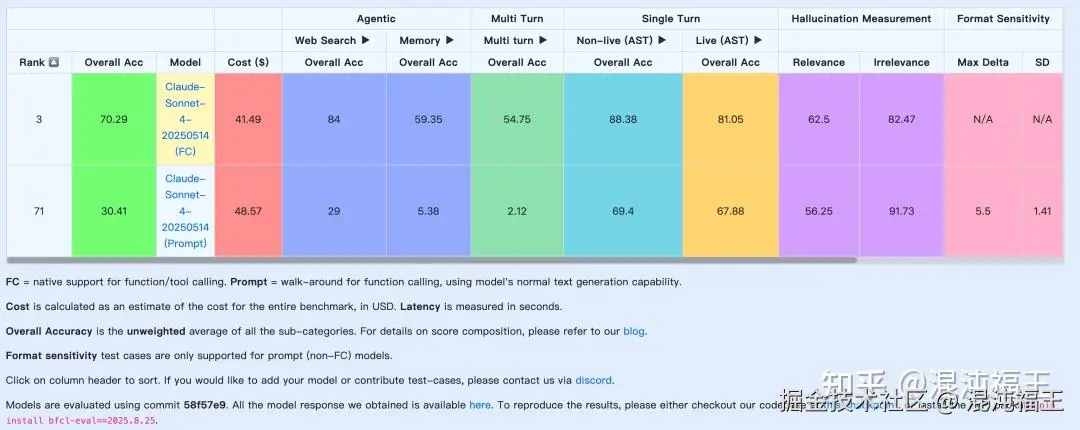Click the 'here' model response link

pos(480,405)
